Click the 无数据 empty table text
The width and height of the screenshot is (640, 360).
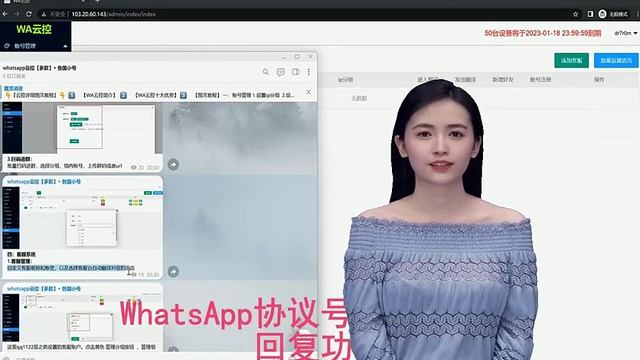tap(359, 98)
